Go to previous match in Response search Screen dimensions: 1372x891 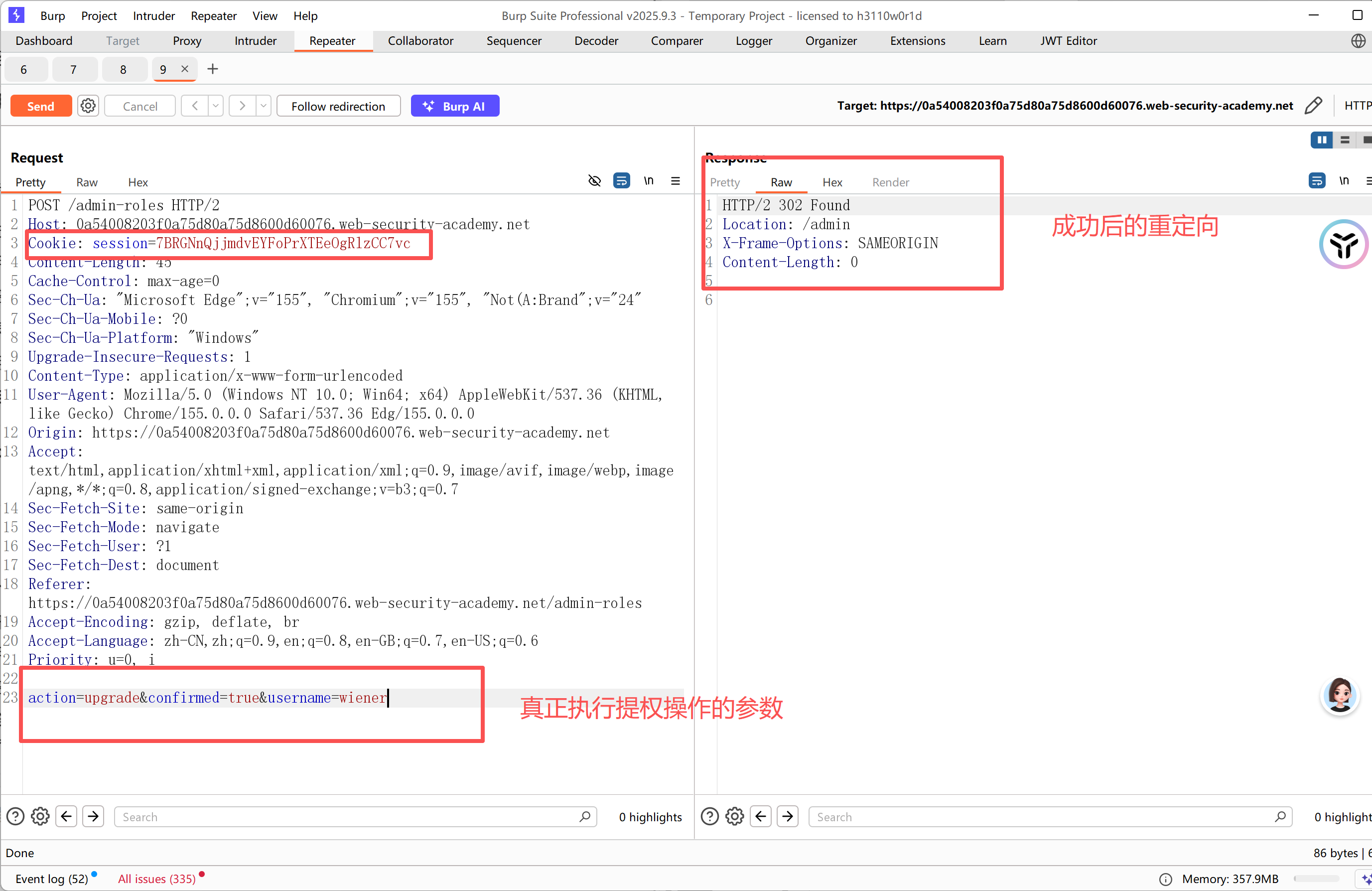[761, 817]
